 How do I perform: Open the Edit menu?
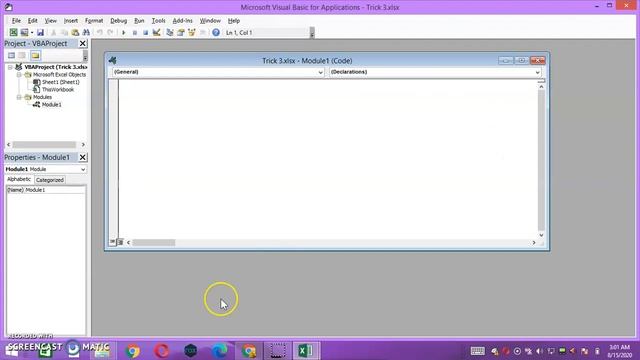coord(32,20)
